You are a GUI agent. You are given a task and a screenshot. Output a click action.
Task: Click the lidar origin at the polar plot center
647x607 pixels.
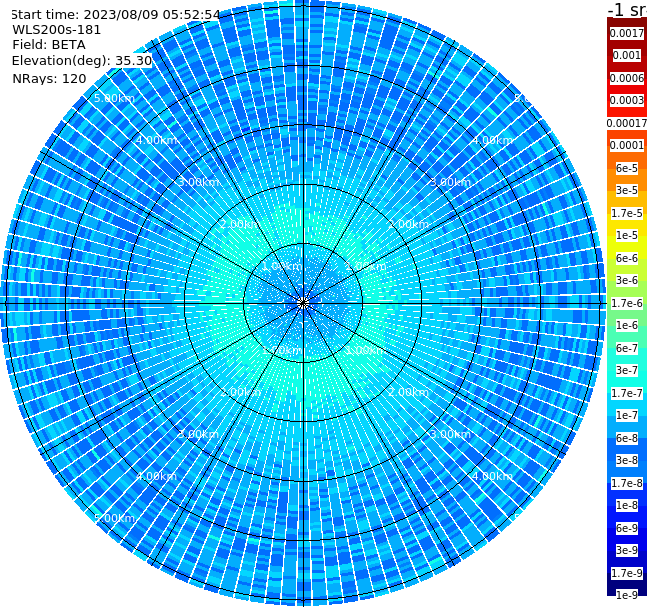[x=303, y=303]
